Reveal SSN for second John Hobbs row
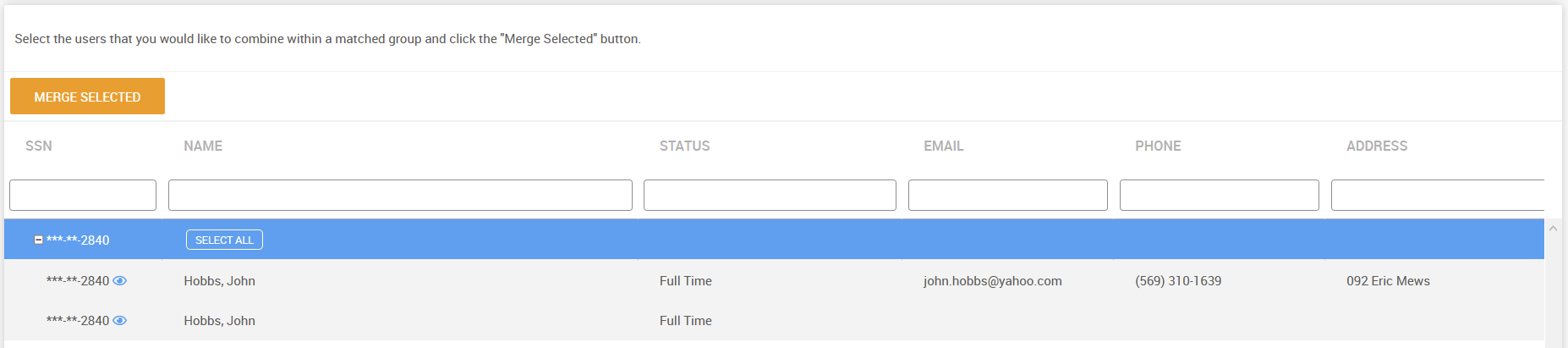 pos(120,321)
